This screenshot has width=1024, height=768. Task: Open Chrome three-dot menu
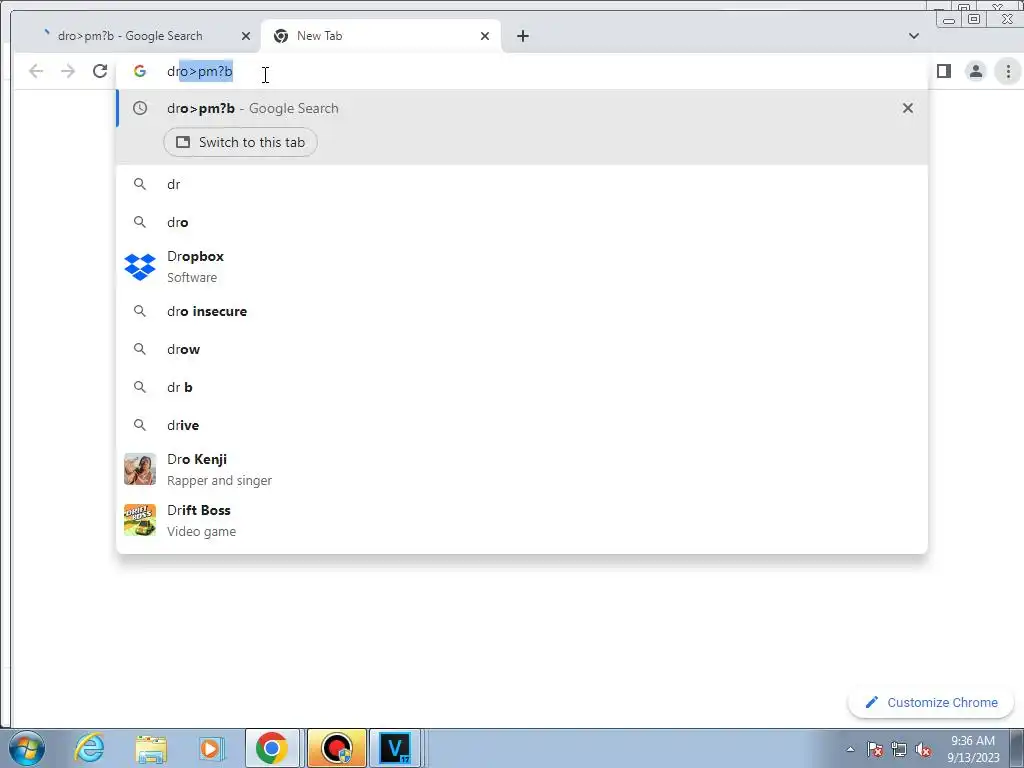pyautogui.click(x=1008, y=71)
